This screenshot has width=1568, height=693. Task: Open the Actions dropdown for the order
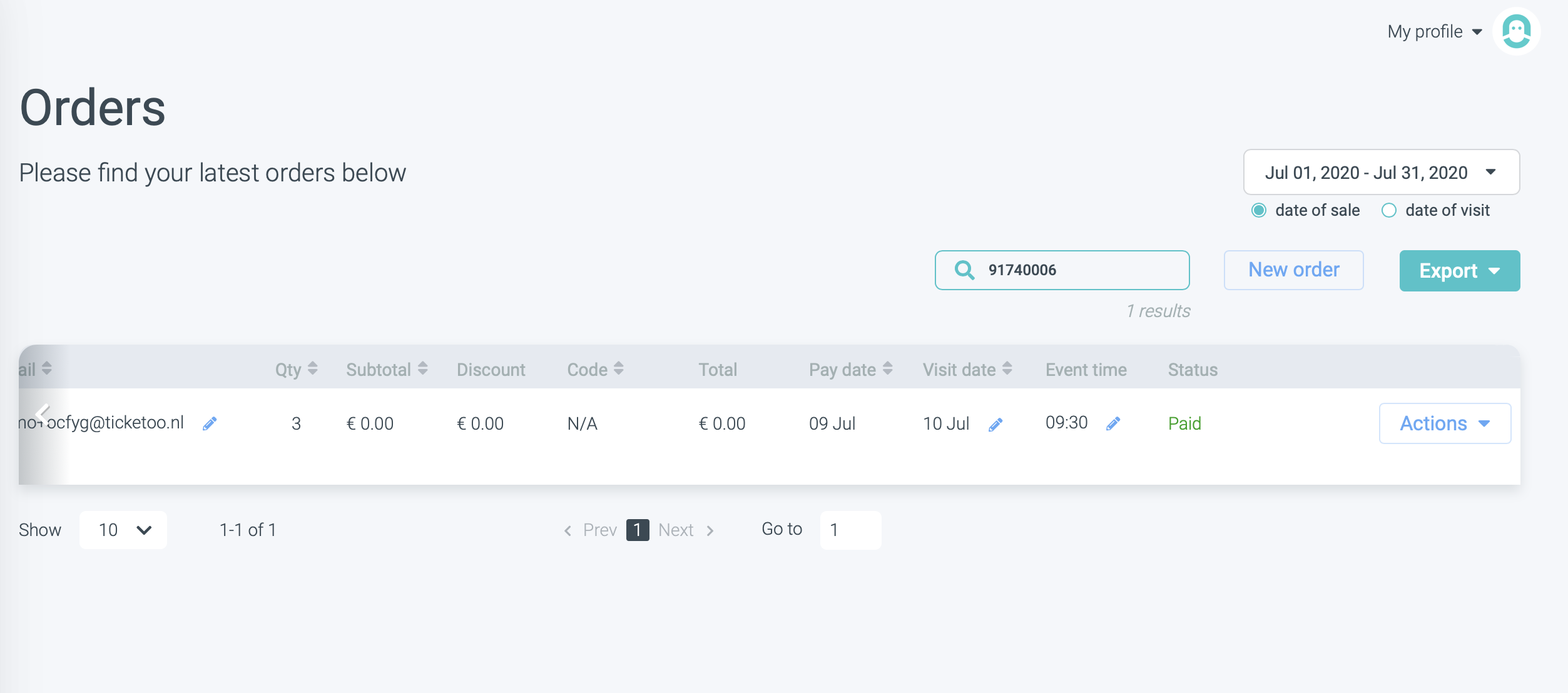1444,423
